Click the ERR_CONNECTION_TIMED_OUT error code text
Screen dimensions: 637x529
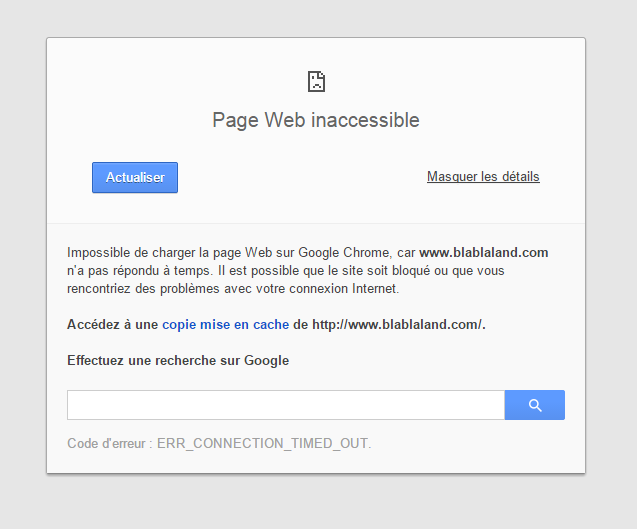[x=262, y=443]
